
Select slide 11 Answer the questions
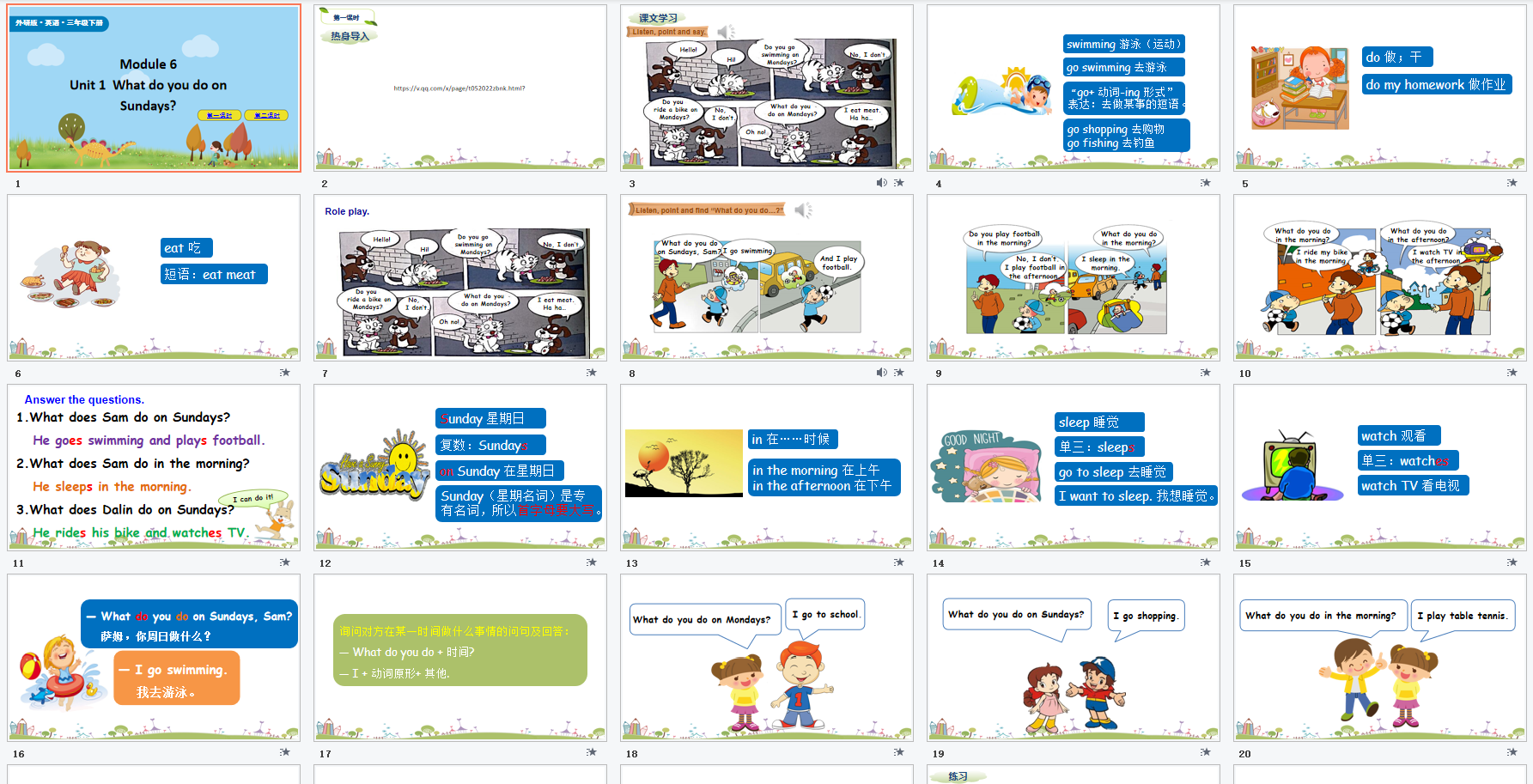[x=155, y=468]
